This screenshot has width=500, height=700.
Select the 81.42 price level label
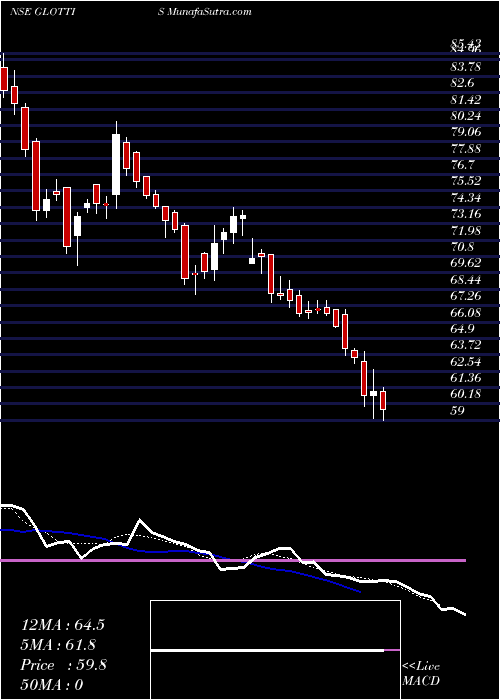pyautogui.click(x=466, y=100)
